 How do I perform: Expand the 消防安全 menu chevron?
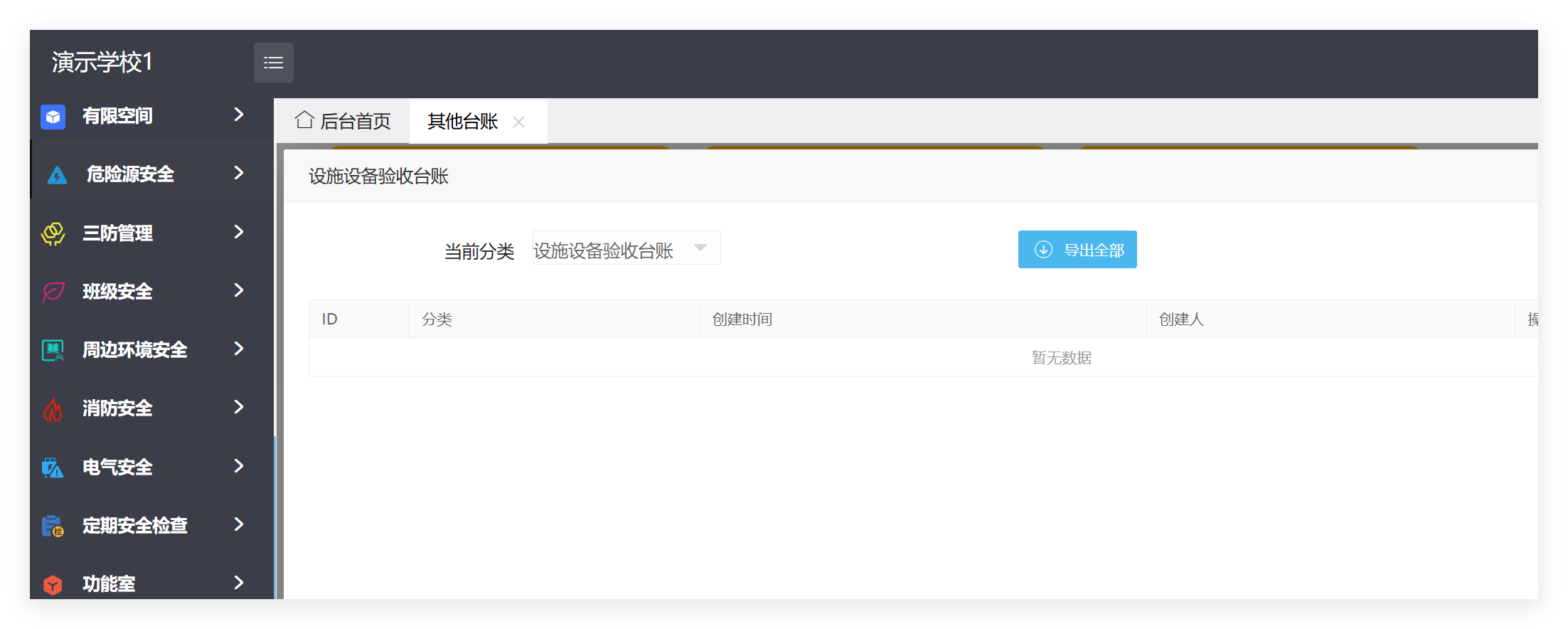pyautogui.click(x=239, y=407)
